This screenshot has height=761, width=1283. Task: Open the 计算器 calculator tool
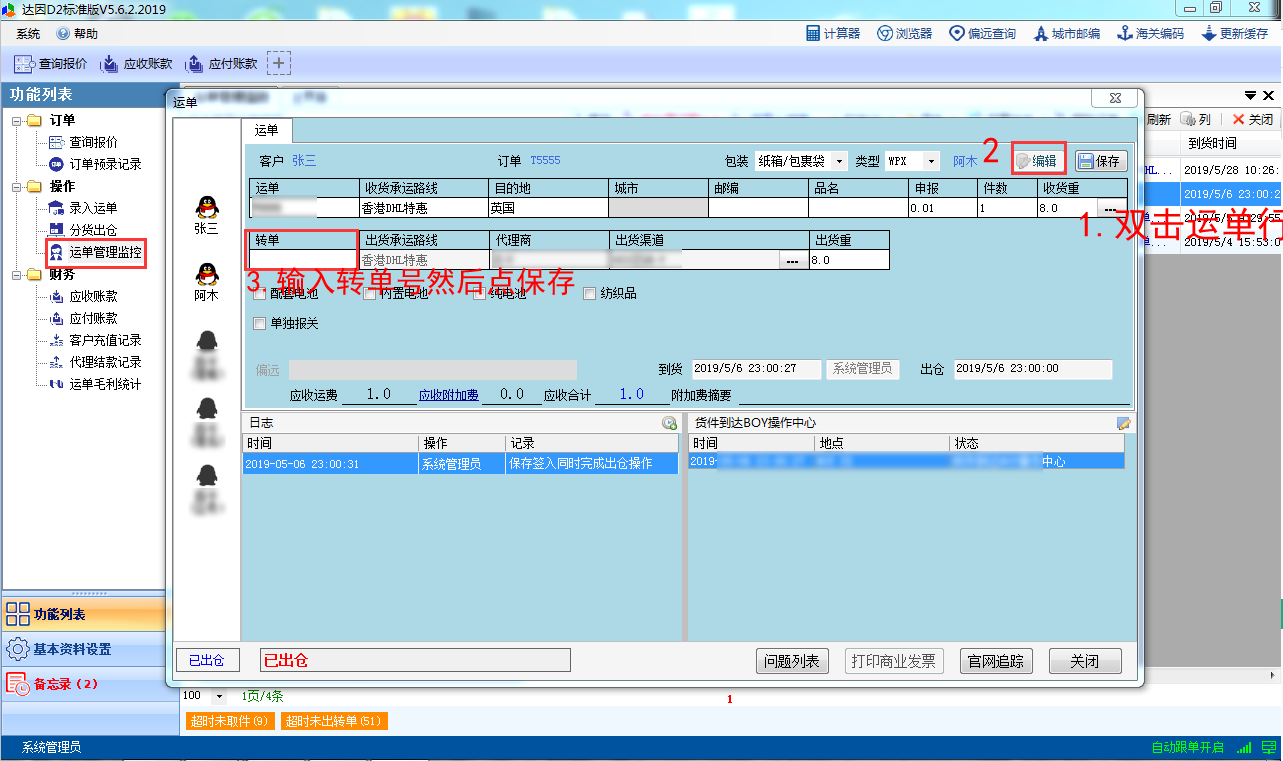pyautogui.click(x=833, y=33)
